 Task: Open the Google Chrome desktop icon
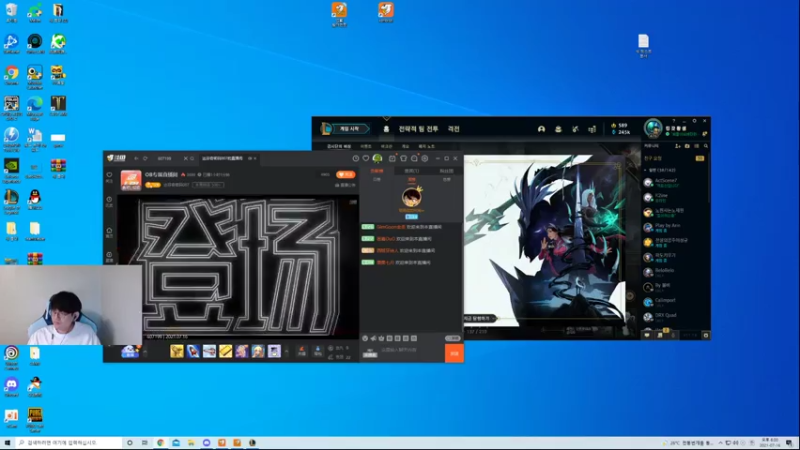pyautogui.click(x=11, y=75)
